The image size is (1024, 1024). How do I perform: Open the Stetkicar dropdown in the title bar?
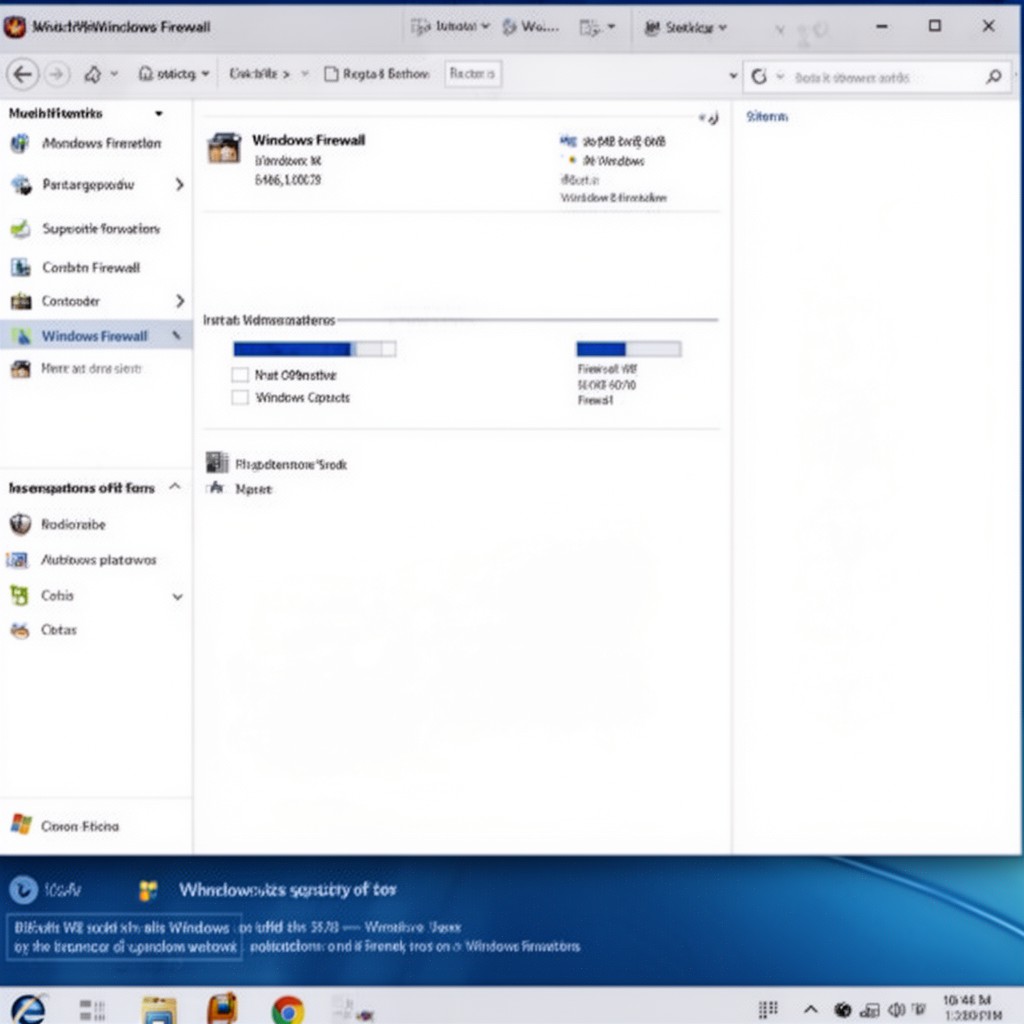click(x=685, y=27)
